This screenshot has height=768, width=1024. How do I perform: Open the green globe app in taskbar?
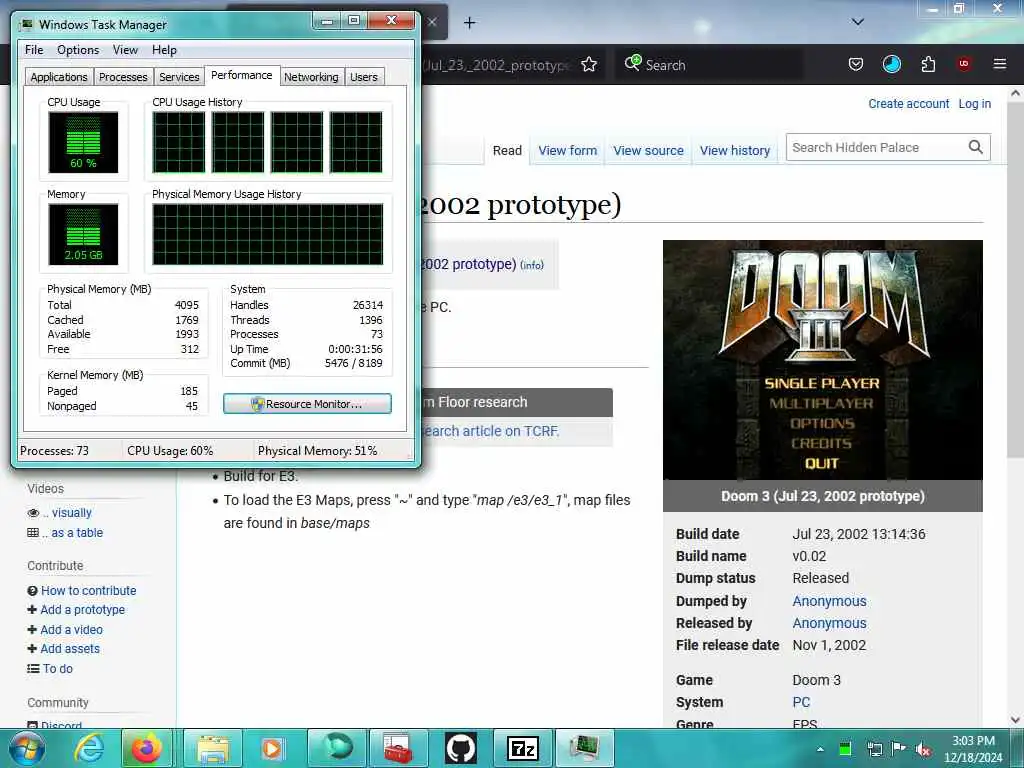336,748
